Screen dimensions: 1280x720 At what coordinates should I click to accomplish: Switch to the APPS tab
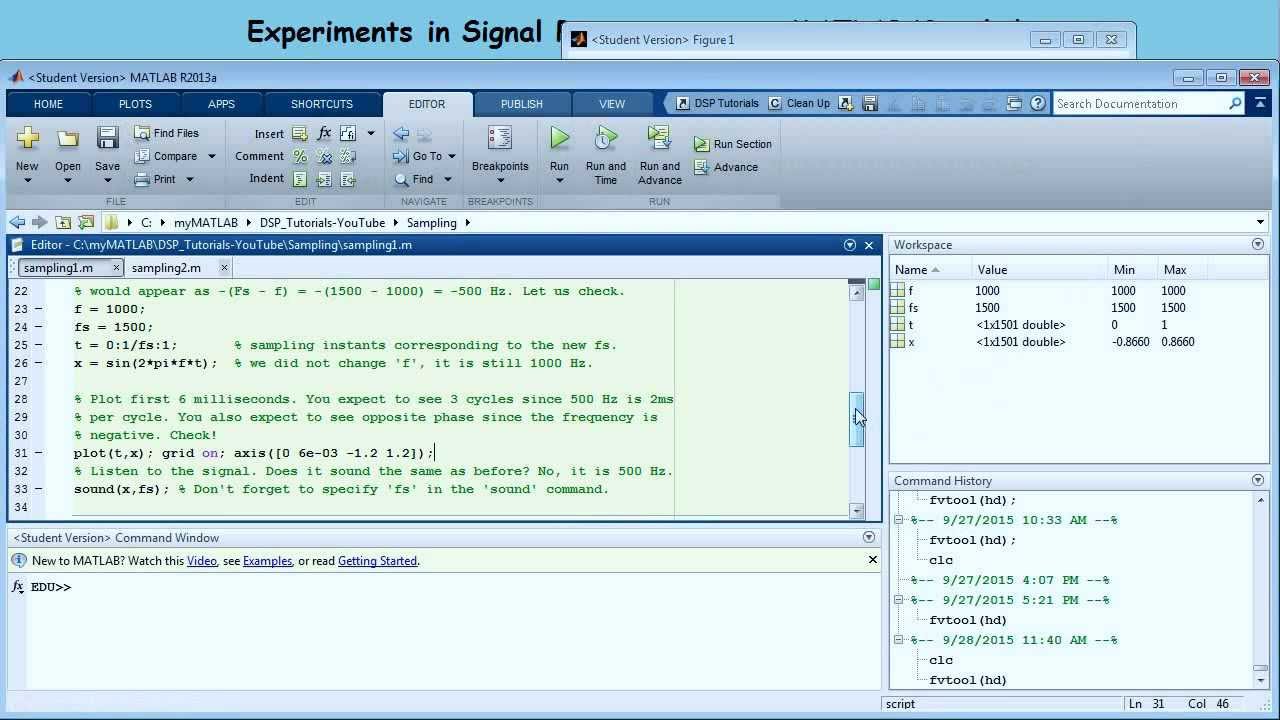click(221, 104)
